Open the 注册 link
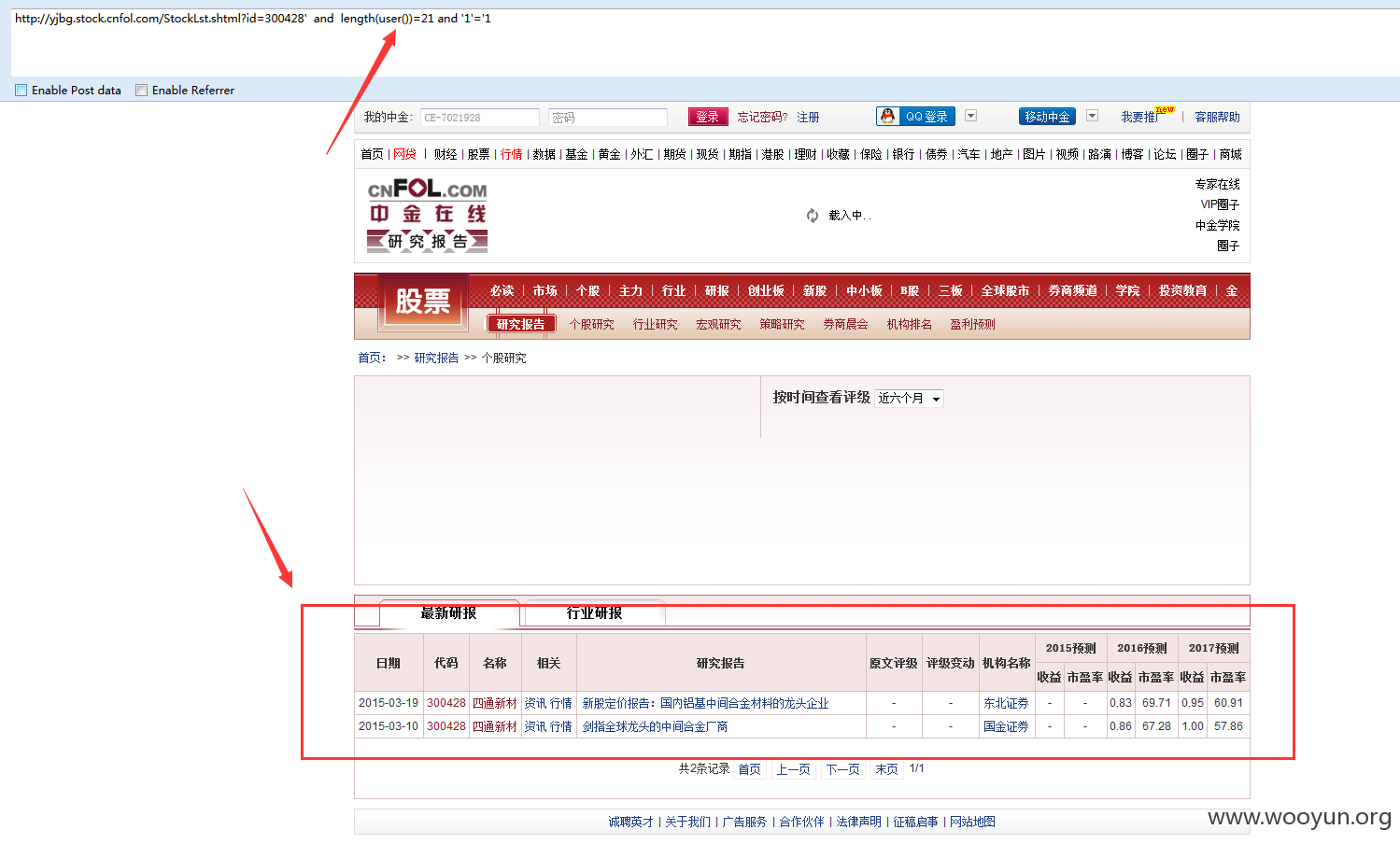The height and width of the screenshot is (844, 1400). (x=809, y=118)
